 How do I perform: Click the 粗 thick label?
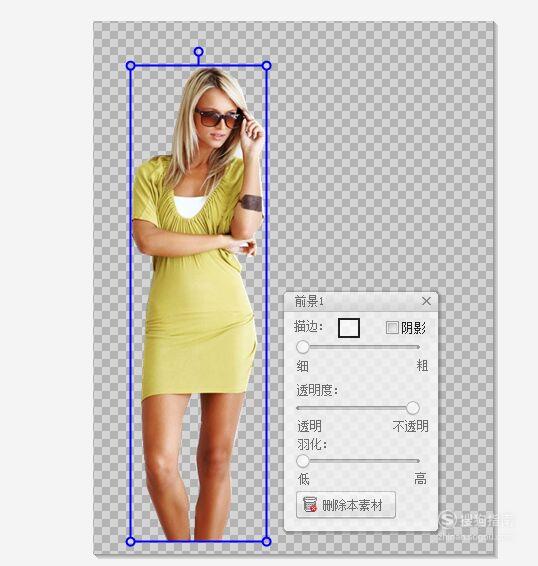pyautogui.click(x=422, y=366)
